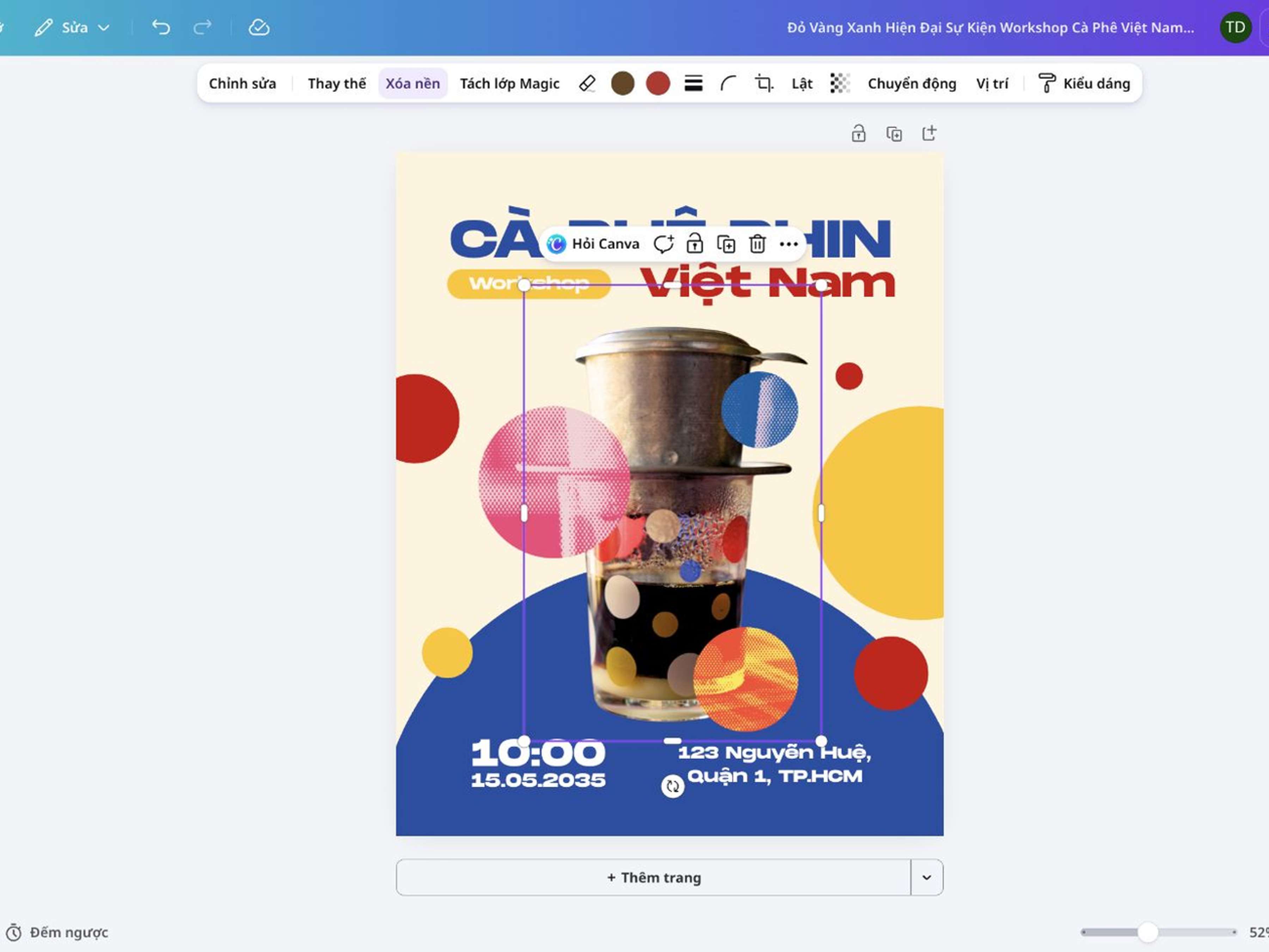Click the design title text
Image resolution: width=1269 pixels, height=952 pixels.
pyautogui.click(x=990, y=27)
